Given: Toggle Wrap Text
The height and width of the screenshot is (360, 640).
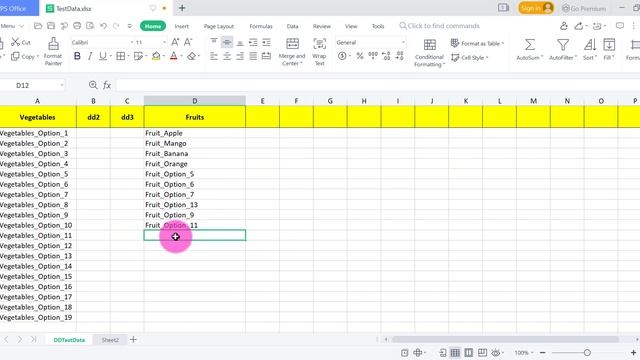Looking at the screenshot, I should coord(320,52).
